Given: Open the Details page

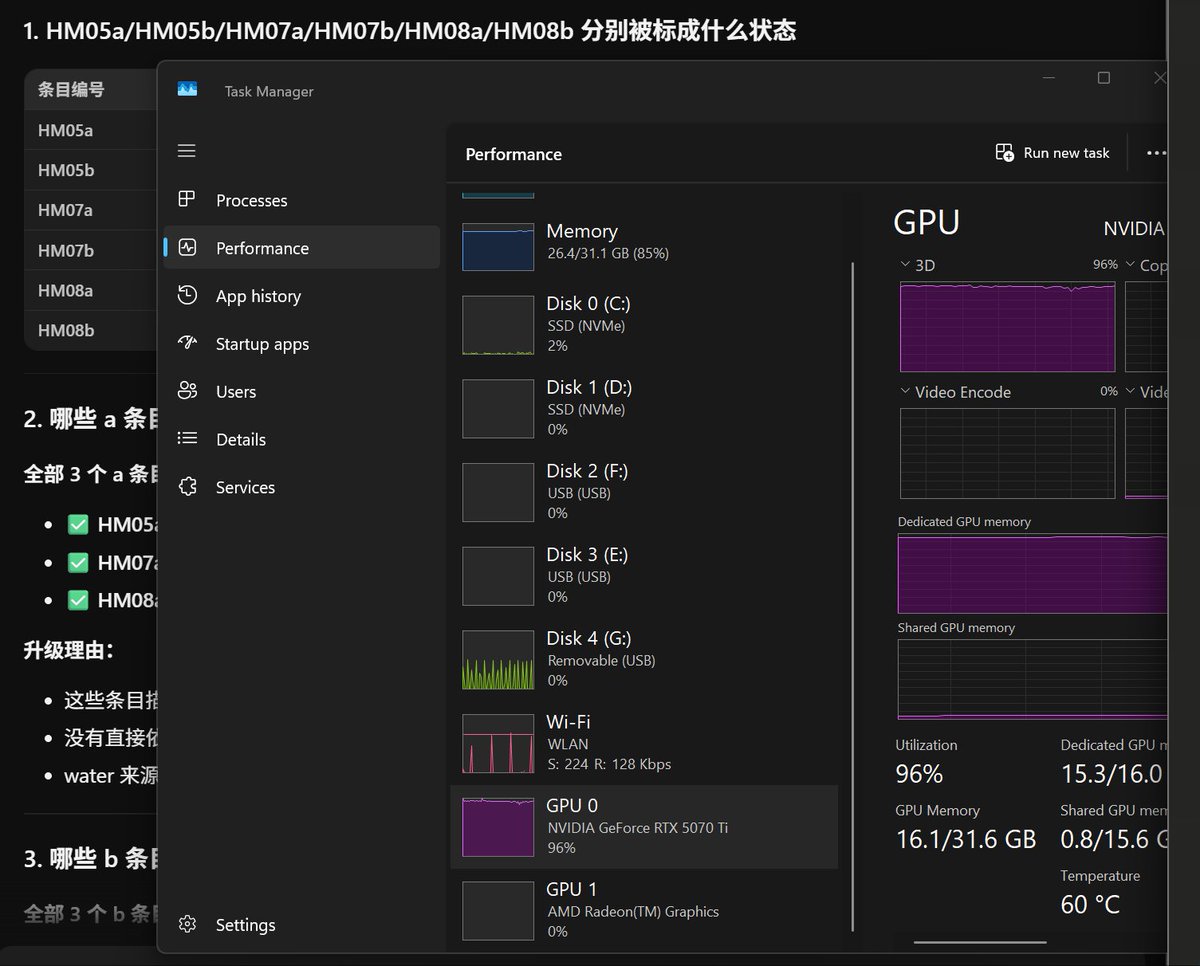Looking at the screenshot, I should pyautogui.click(x=301, y=439).
